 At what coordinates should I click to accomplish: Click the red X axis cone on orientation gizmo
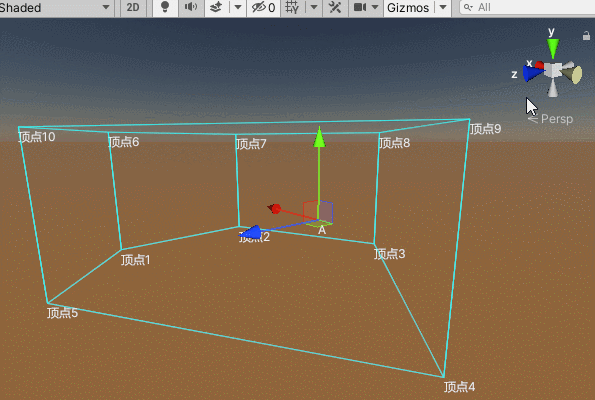point(539,65)
